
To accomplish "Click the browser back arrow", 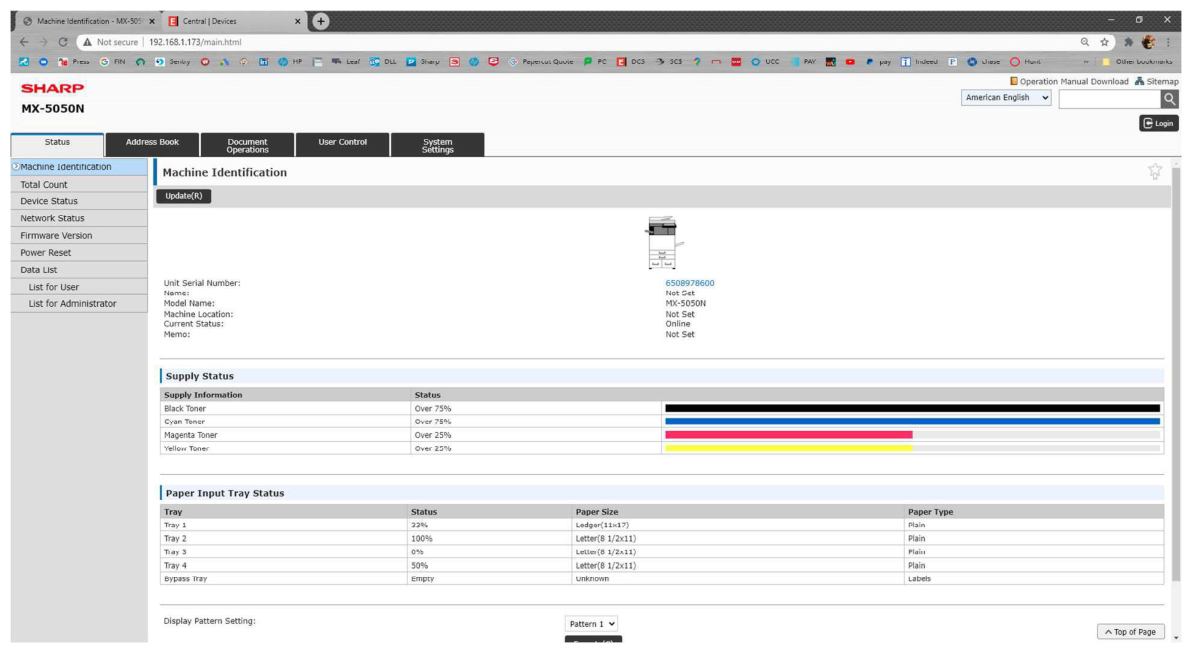I will [x=24, y=43].
